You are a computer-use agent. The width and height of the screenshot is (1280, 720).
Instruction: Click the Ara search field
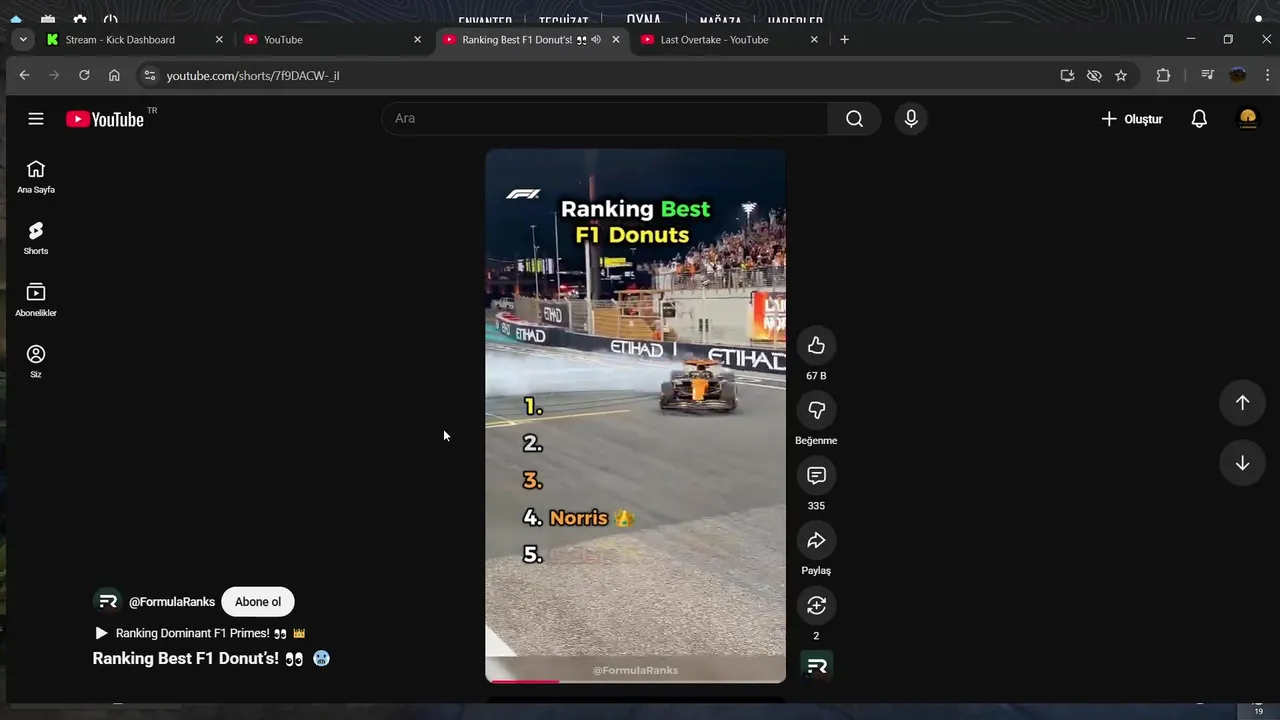click(604, 119)
